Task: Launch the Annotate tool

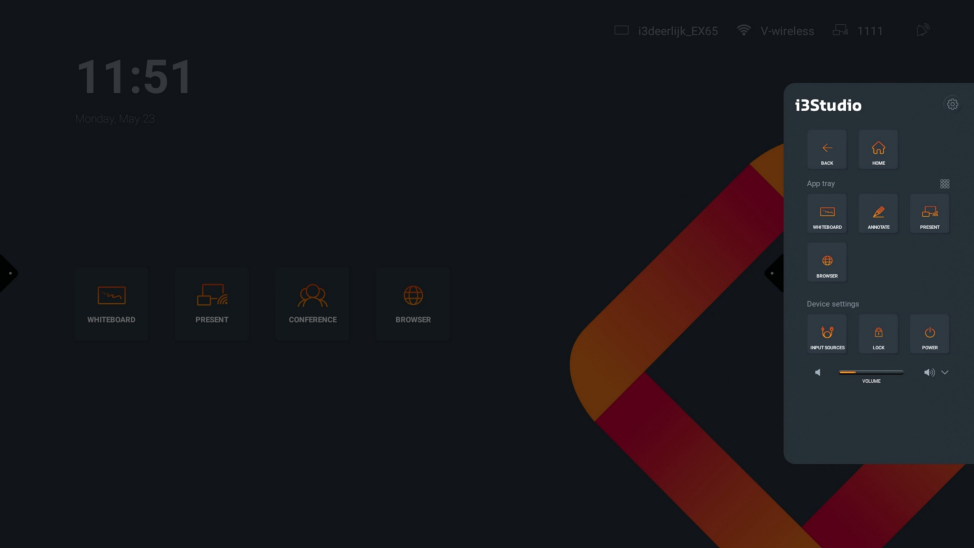Action: (878, 214)
